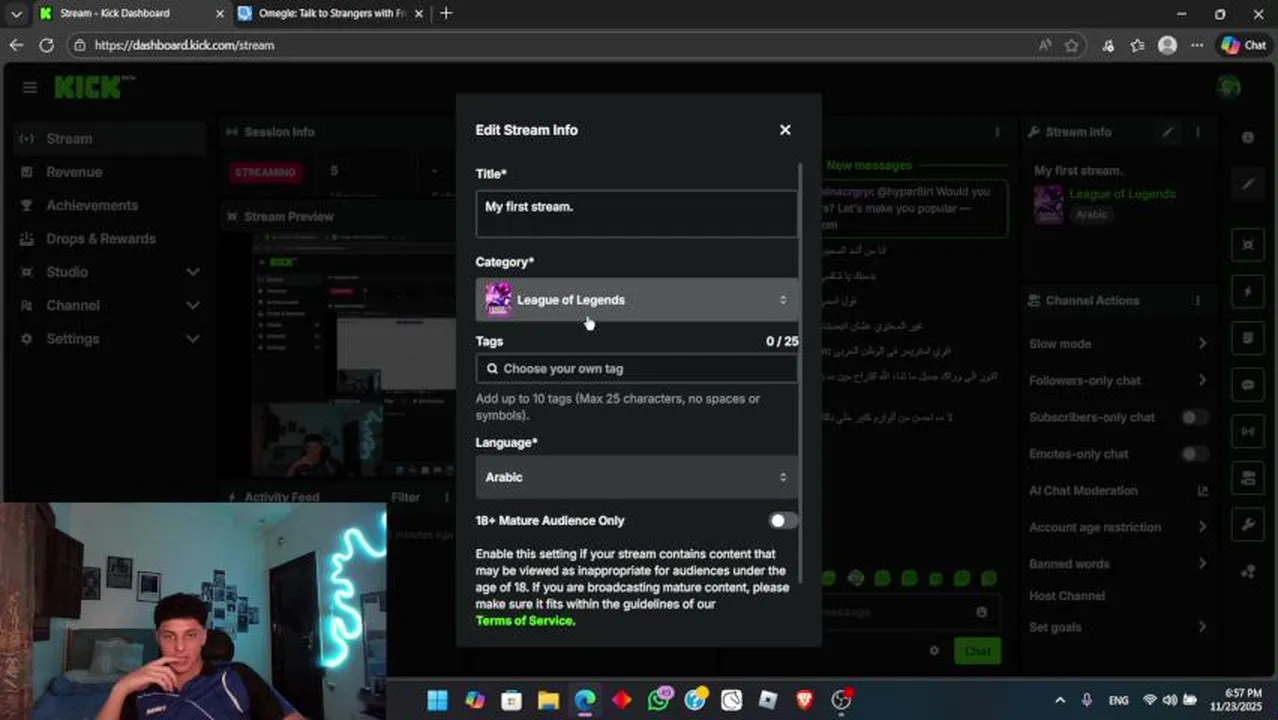Click the Title field containing My first stream
Screen dimensions: 1278x720
[x=637, y=213]
